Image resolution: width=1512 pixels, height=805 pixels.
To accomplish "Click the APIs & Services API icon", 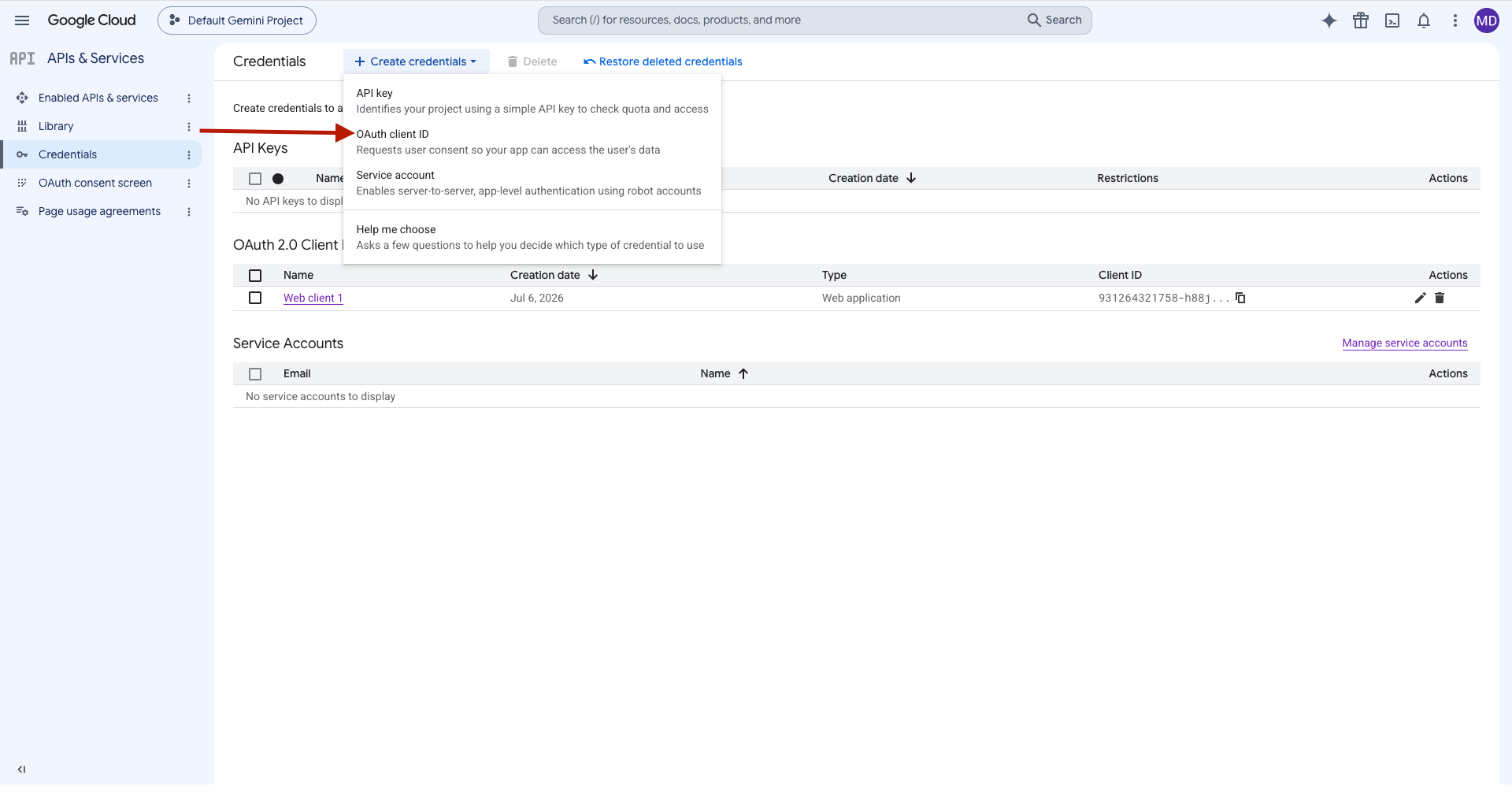I will pos(22,58).
